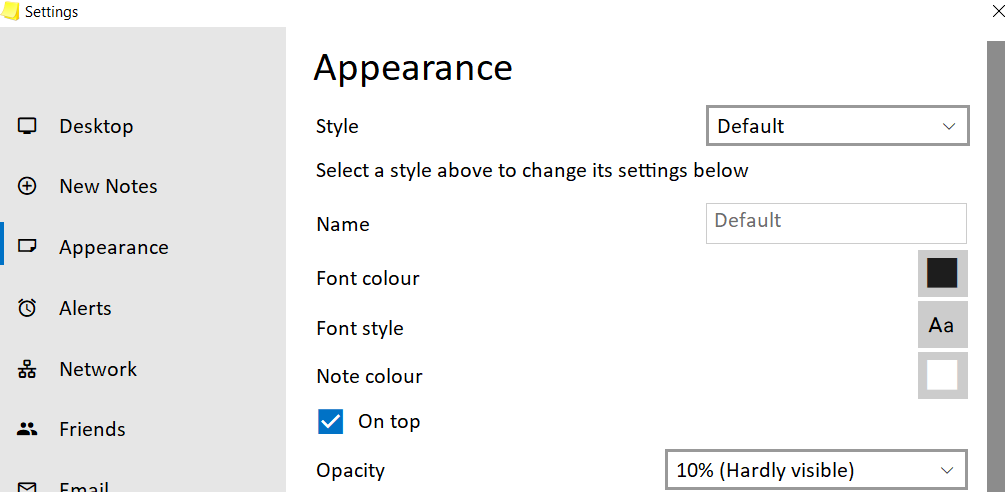Click the Desktop monitor icon in sidebar
Screen dimensions: 1005x492
click(x=27, y=126)
